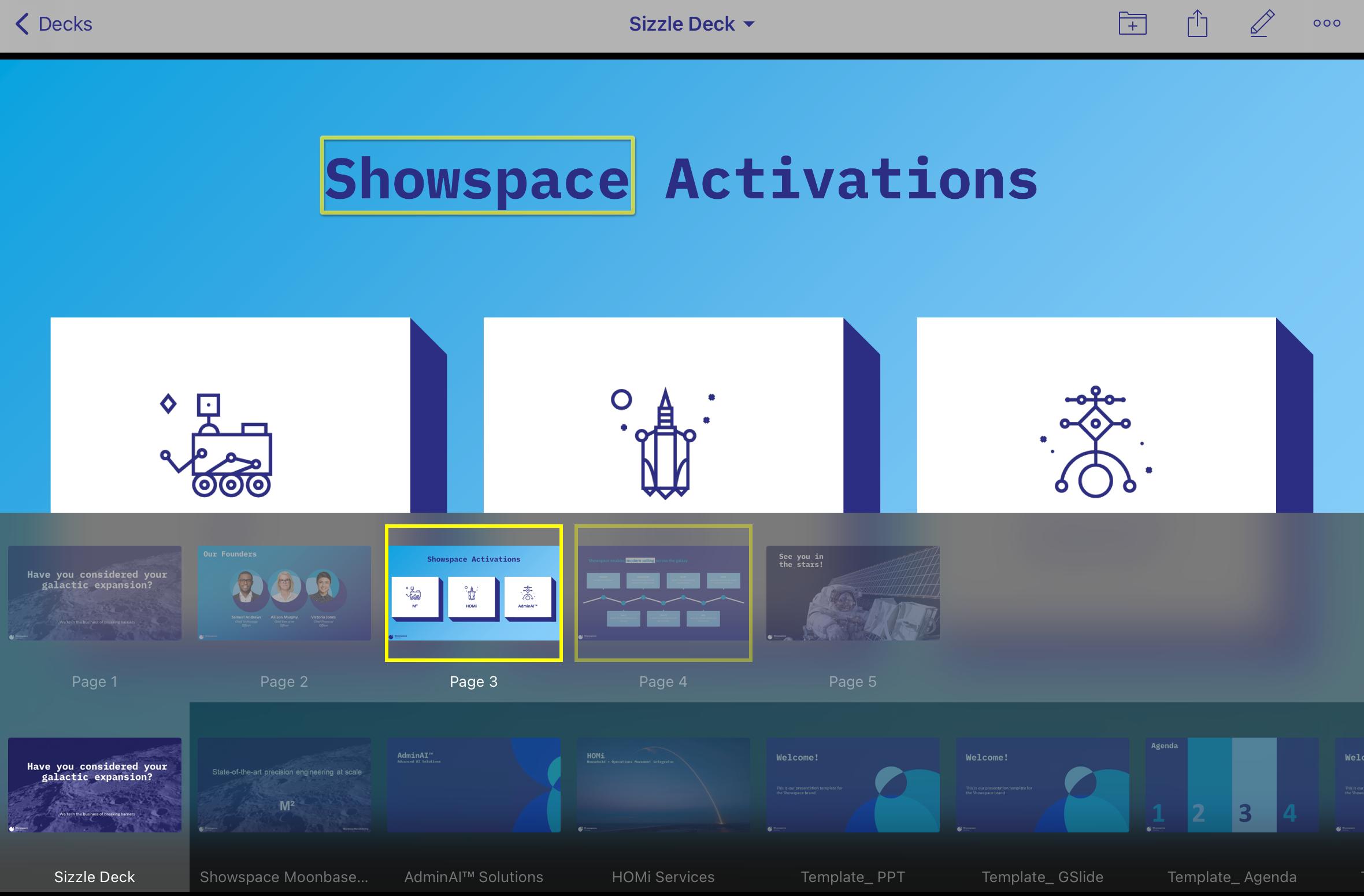This screenshot has width=1364, height=896.
Task: Open the more options ellipsis menu
Action: [x=1327, y=24]
